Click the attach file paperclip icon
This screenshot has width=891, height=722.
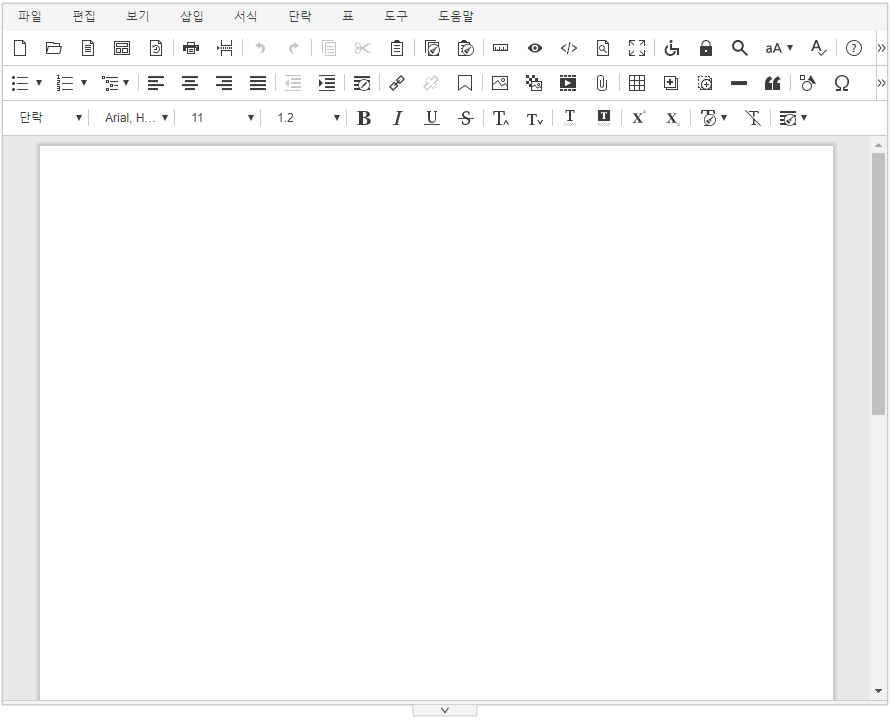point(602,83)
